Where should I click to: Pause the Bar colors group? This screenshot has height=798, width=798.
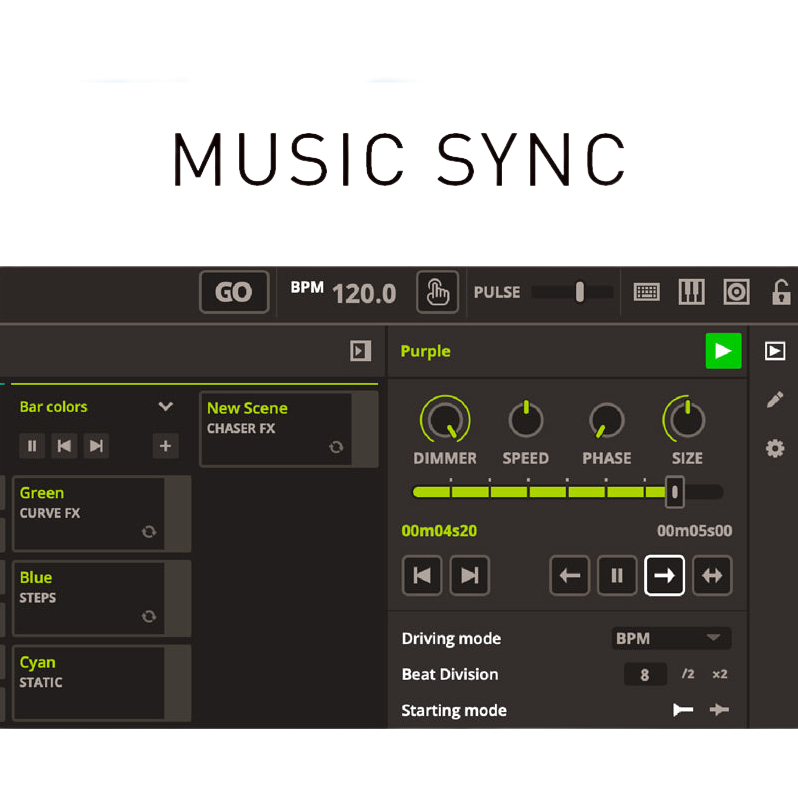(32, 446)
